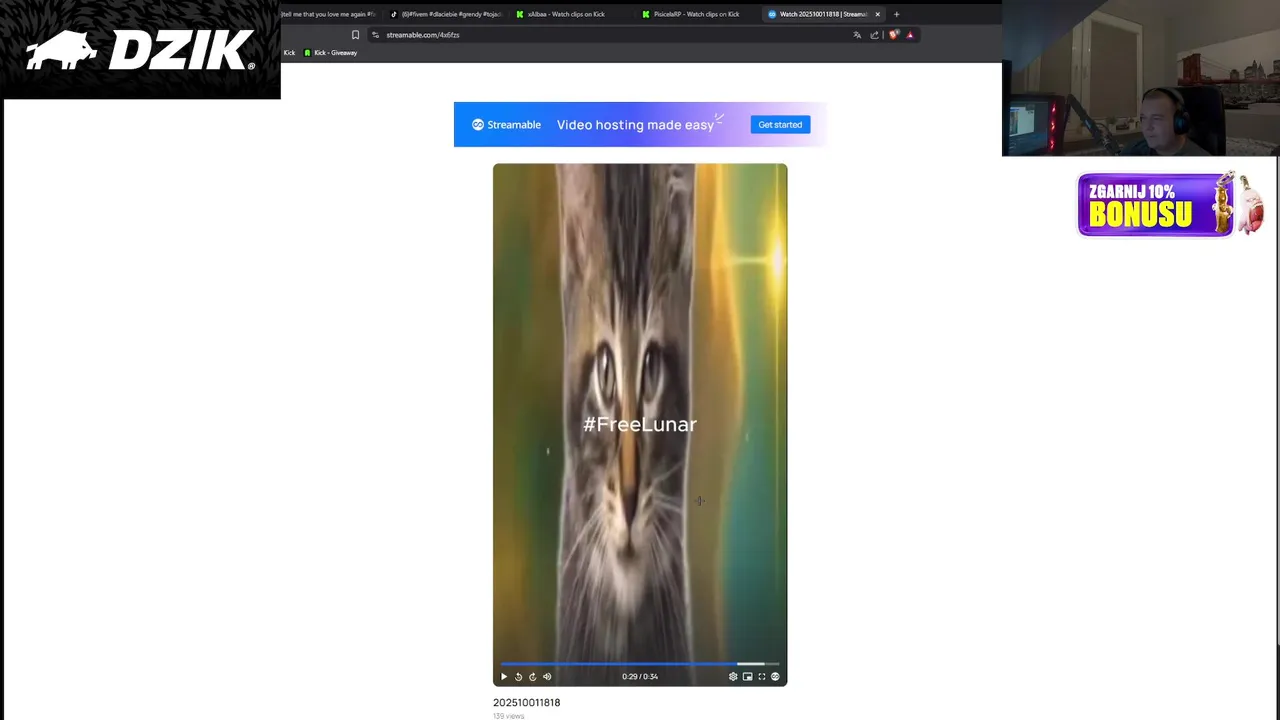Switch to the 'tell me that you love me again' tab

(330, 14)
